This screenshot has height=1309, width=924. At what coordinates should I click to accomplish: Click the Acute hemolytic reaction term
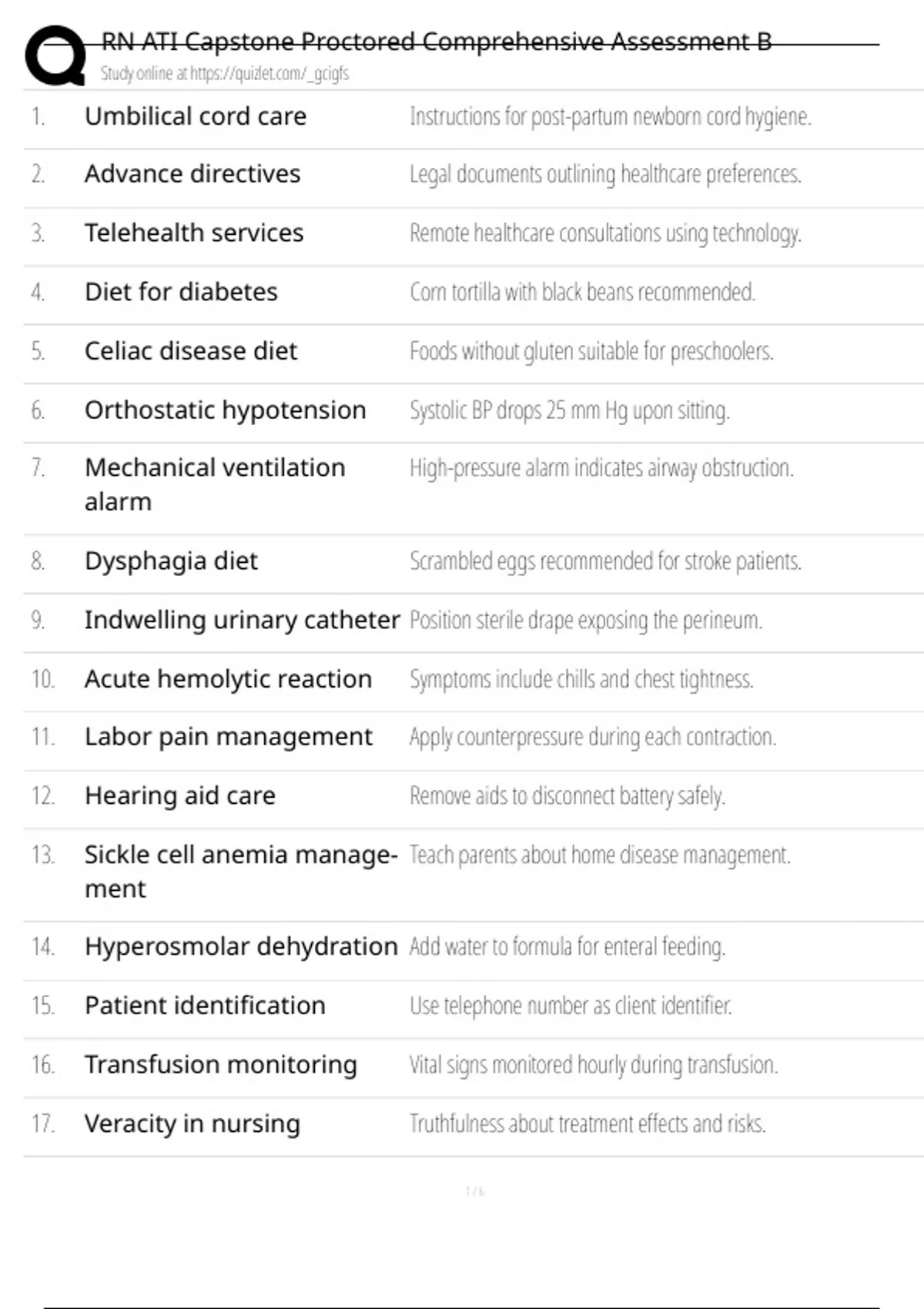(x=228, y=679)
